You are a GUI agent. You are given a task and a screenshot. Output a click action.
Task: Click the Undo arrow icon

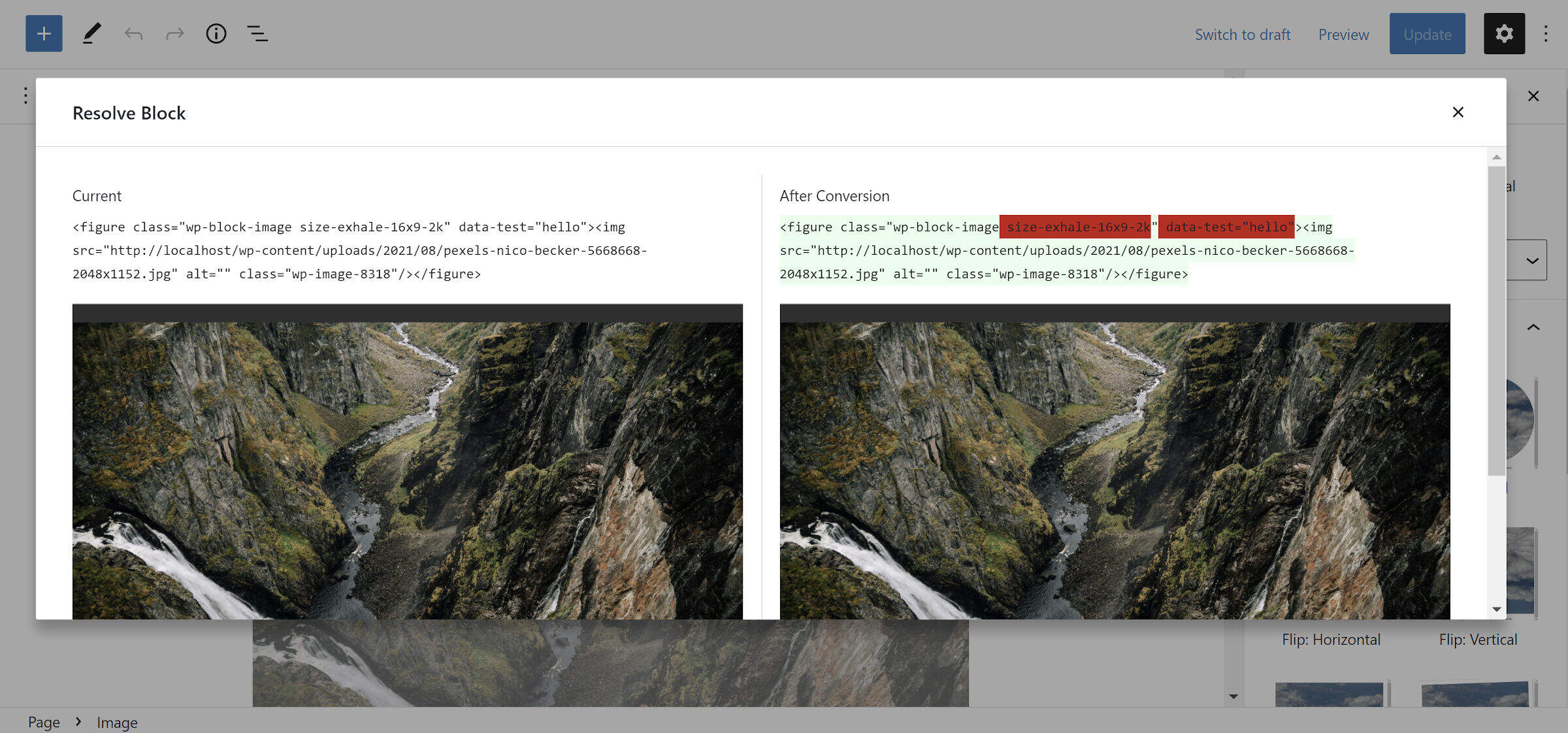click(x=133, y=33)
